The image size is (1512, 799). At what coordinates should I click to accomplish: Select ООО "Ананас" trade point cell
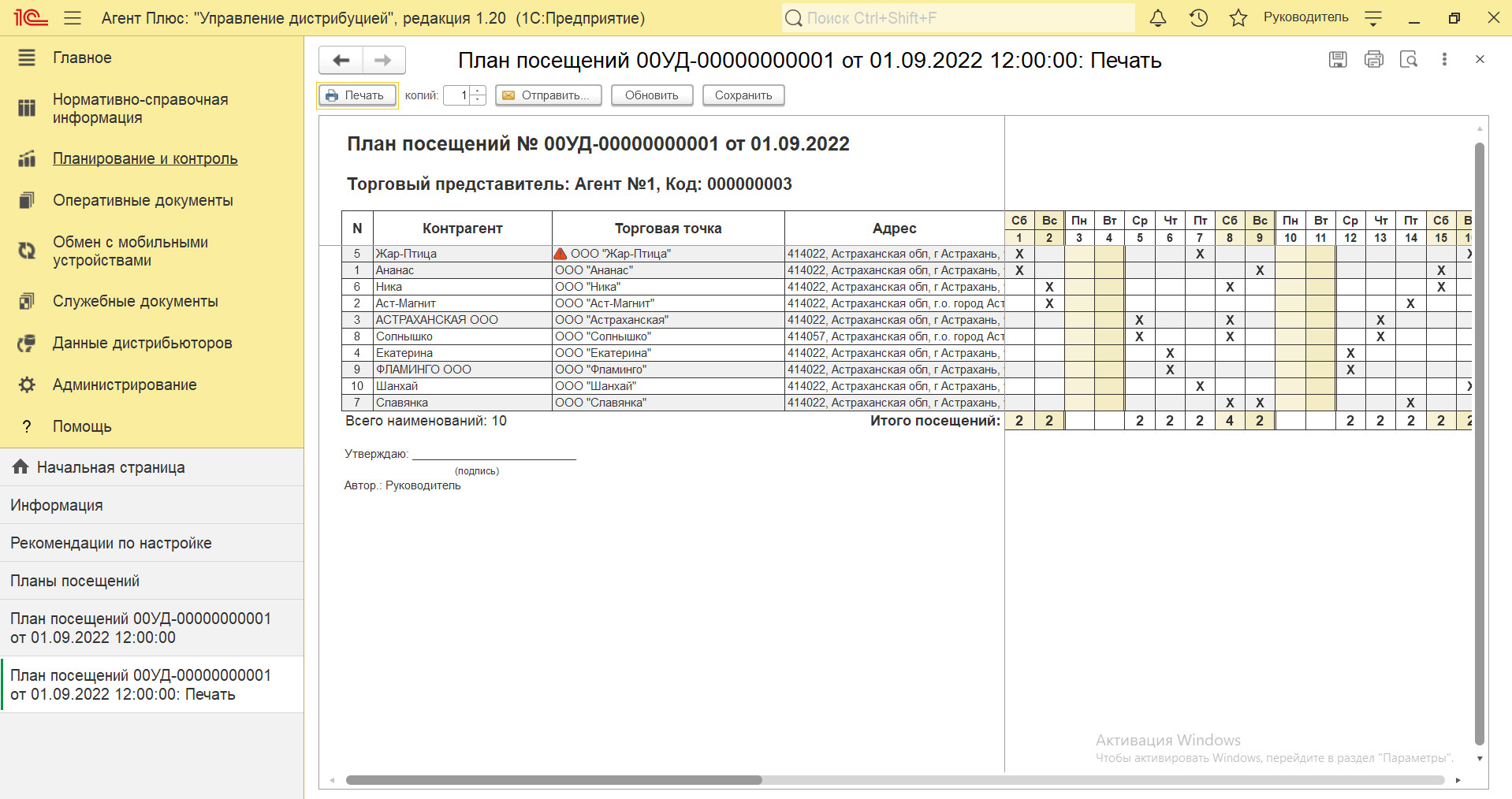[668, 270]
